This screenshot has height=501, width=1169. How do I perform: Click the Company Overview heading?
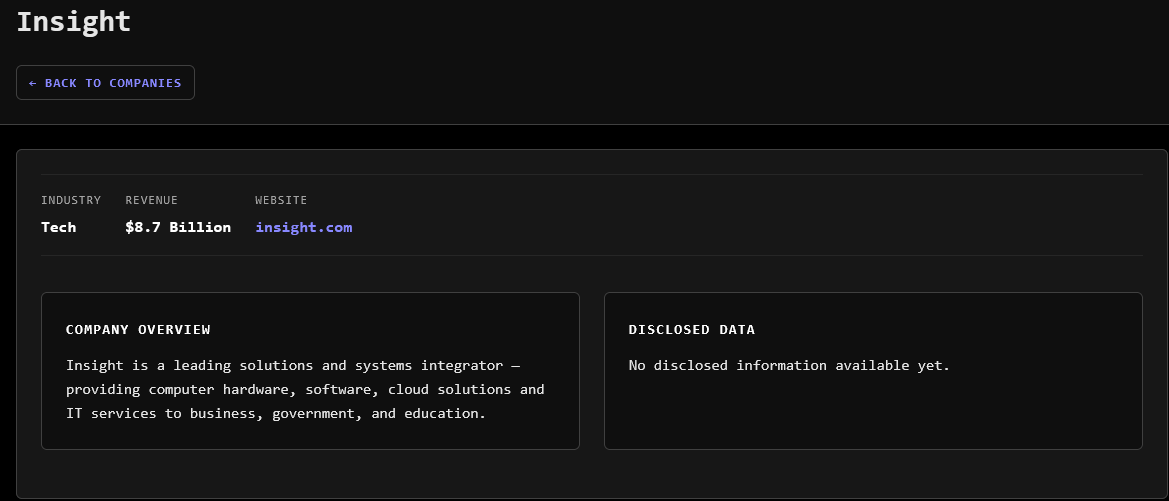click(x=138, y=329)
